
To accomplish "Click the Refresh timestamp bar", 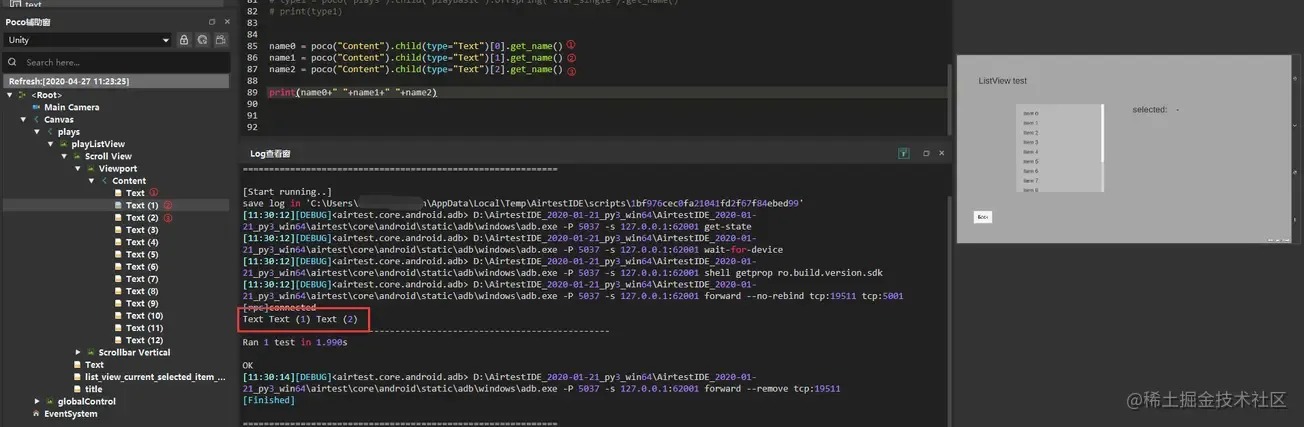I will coord(116,81).
